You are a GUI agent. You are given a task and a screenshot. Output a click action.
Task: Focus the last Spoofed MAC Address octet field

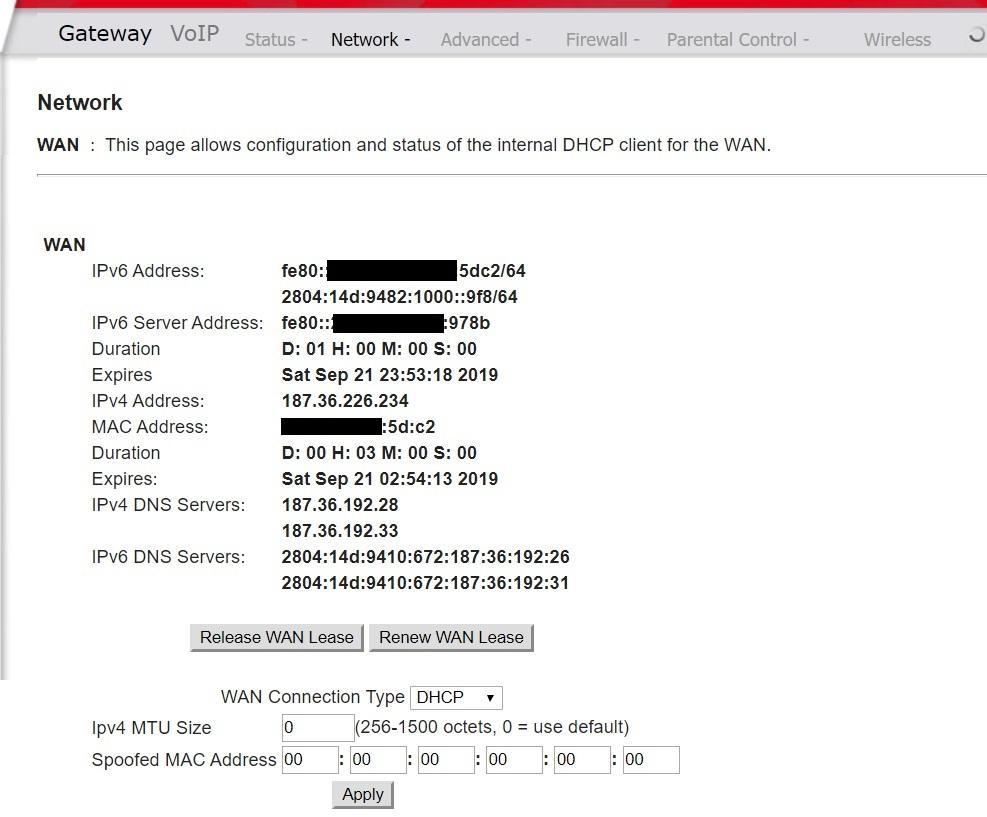coord(650,760)
